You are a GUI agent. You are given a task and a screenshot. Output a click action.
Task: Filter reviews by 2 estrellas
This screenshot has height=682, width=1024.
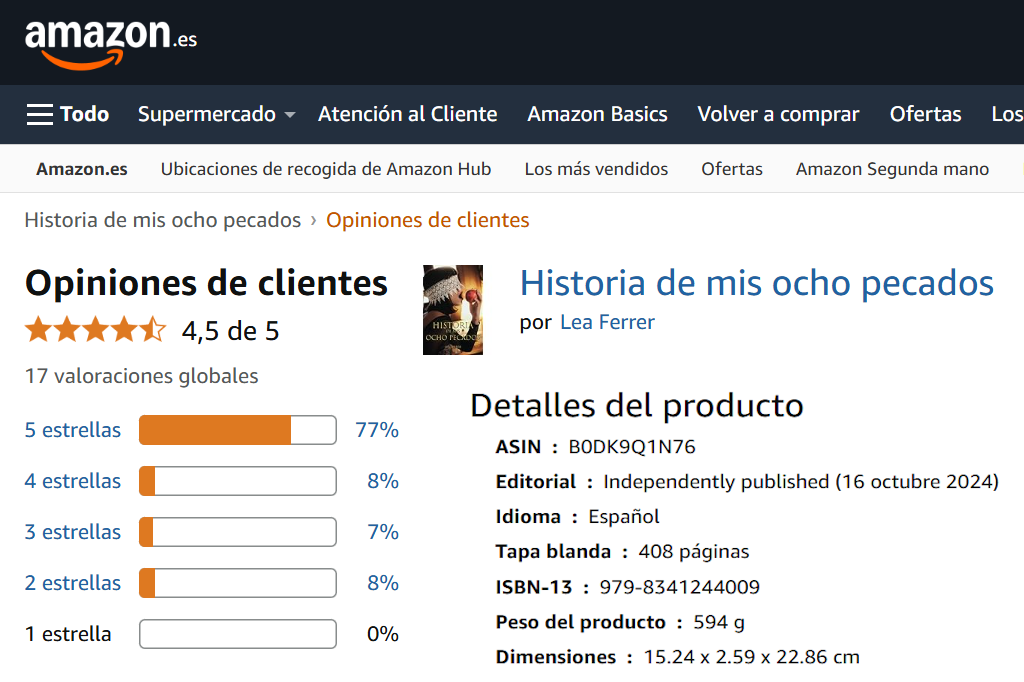point(72,583)
